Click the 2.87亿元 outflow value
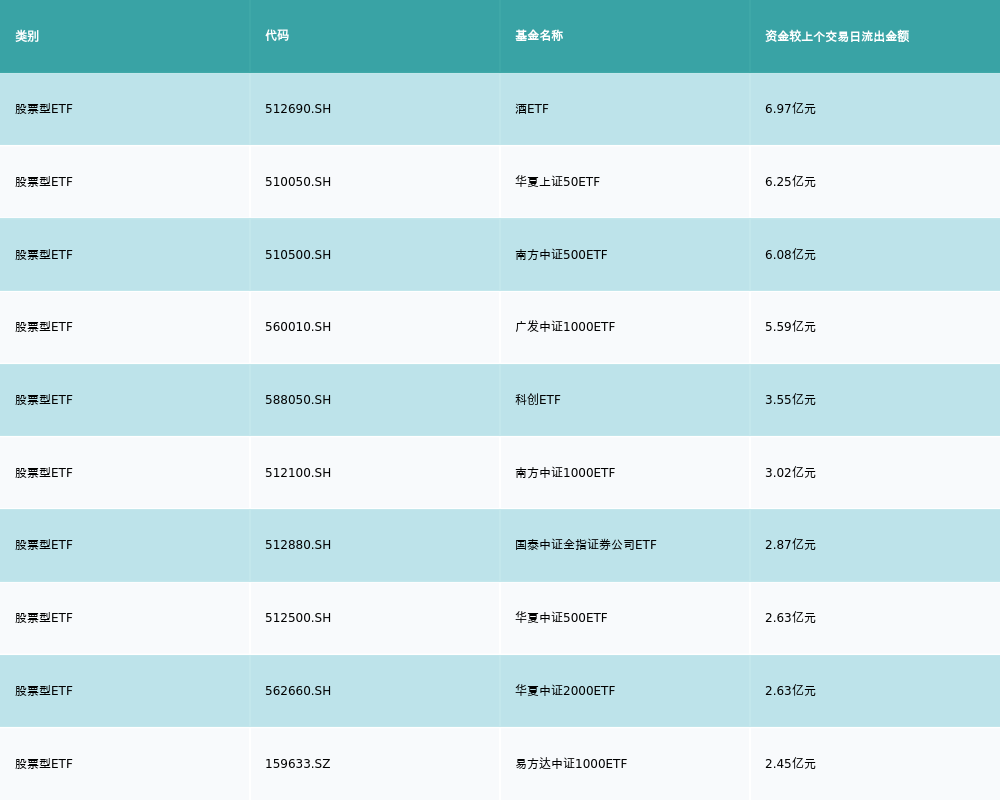The image size is (1000, 800). 790,545
